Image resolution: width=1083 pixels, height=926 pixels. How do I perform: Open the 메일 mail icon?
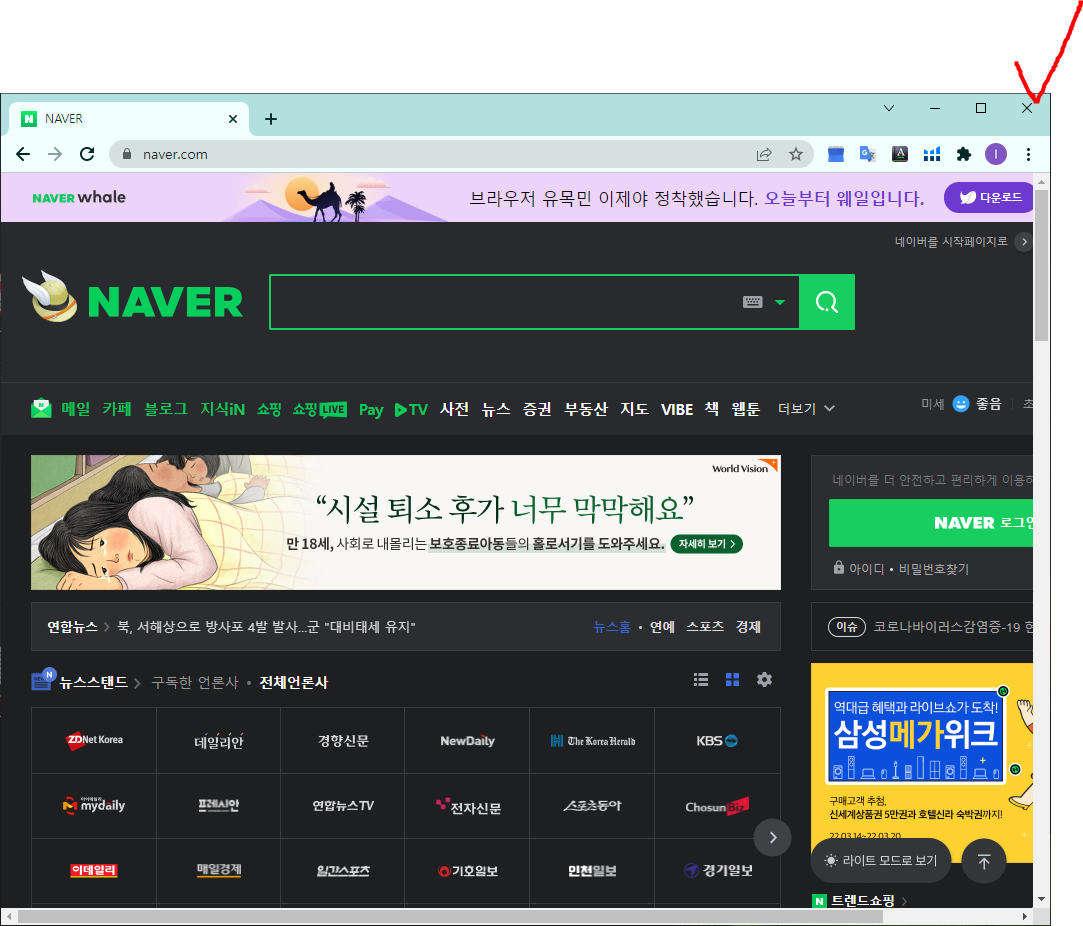pos(41,409)
